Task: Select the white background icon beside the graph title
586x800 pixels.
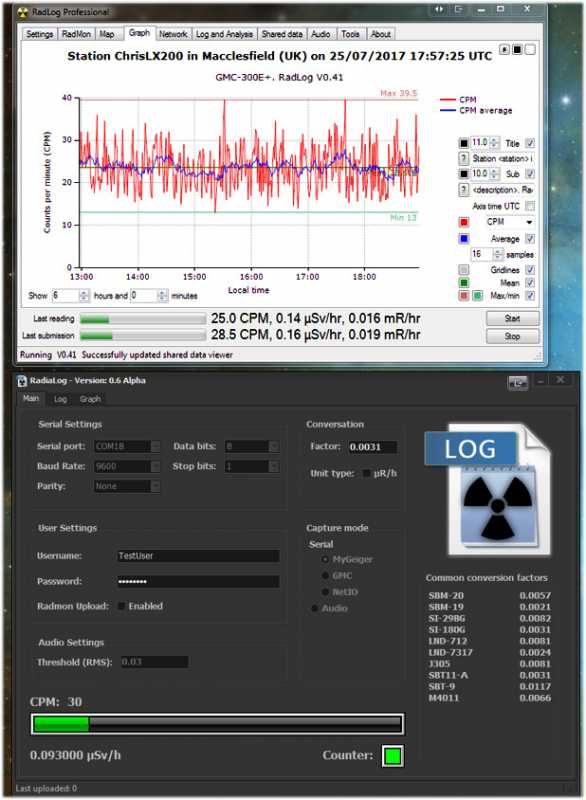Action: click(x=530, y=49)
